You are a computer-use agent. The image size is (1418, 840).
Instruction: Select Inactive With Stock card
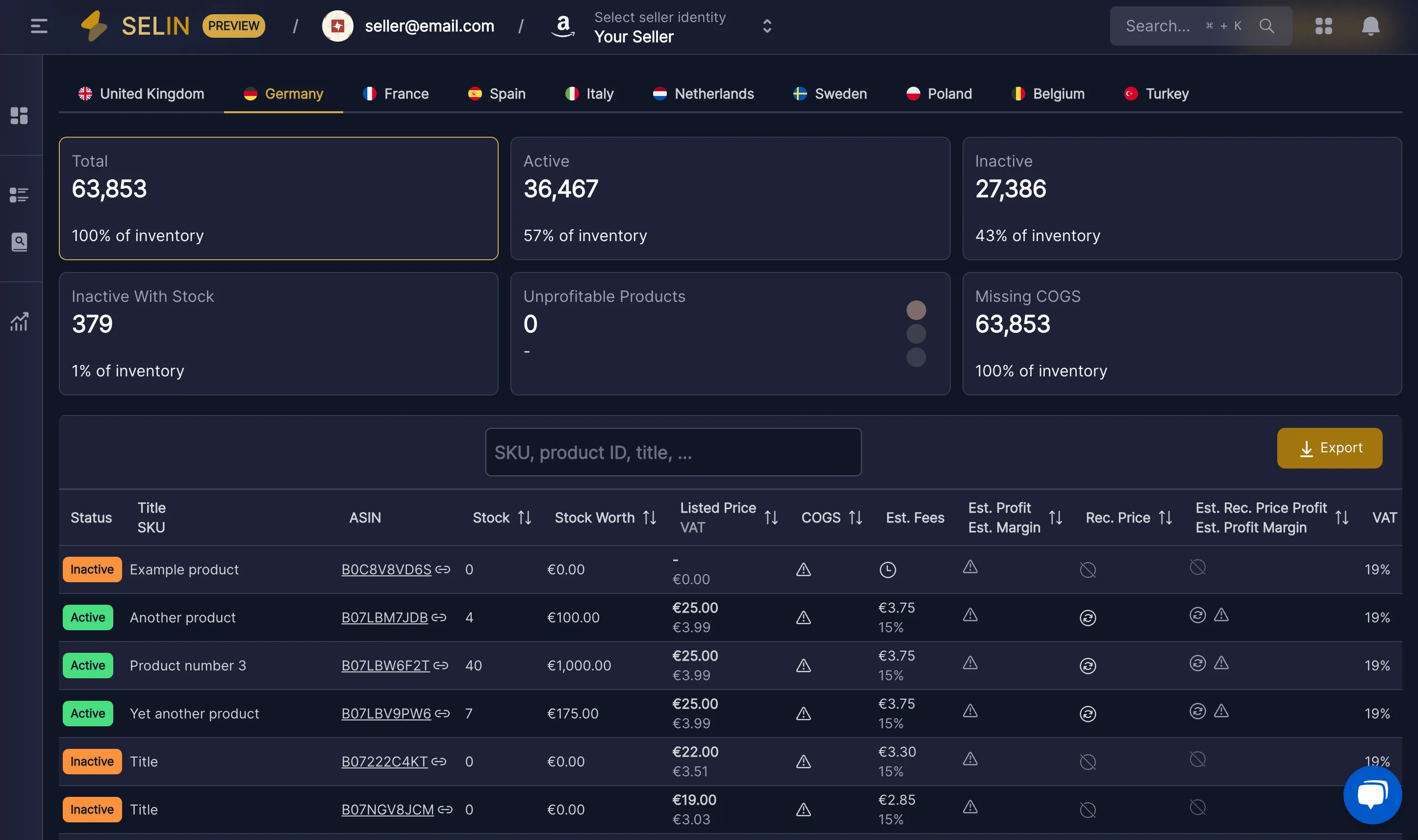click(279, 333)
